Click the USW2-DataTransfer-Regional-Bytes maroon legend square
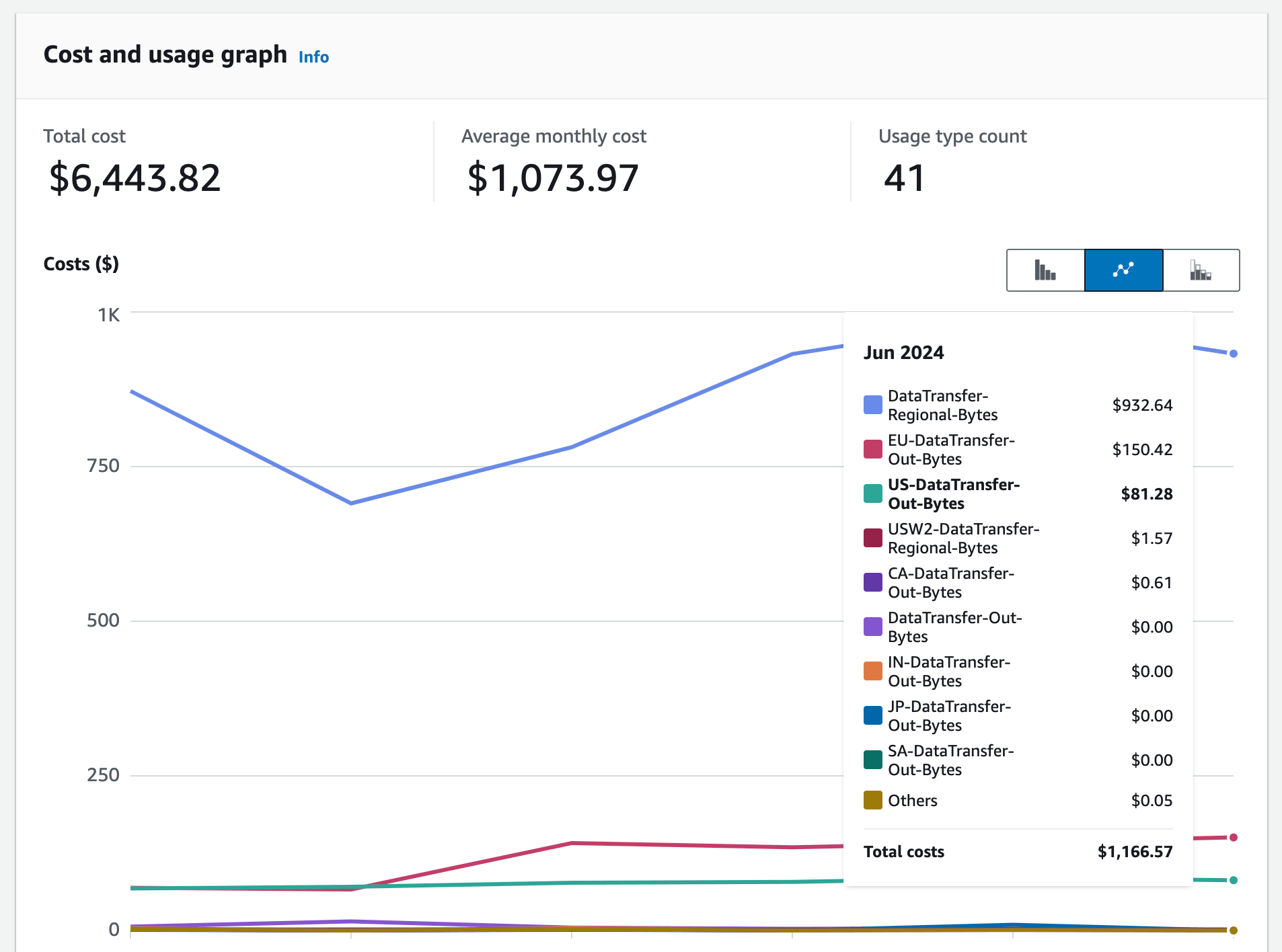 tap(872, 538)
